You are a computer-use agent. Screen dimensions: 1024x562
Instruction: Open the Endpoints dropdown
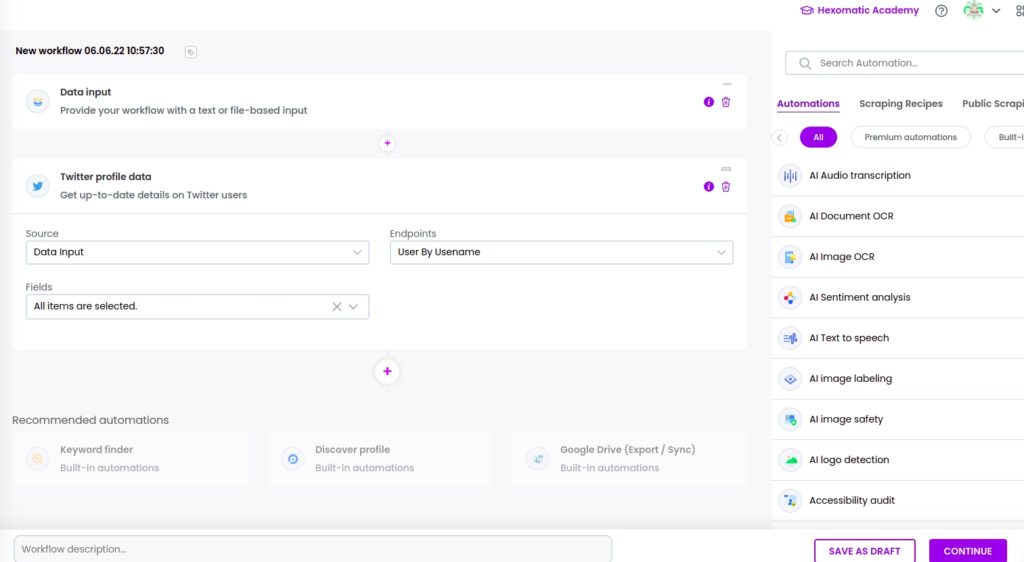pos(562,253)
